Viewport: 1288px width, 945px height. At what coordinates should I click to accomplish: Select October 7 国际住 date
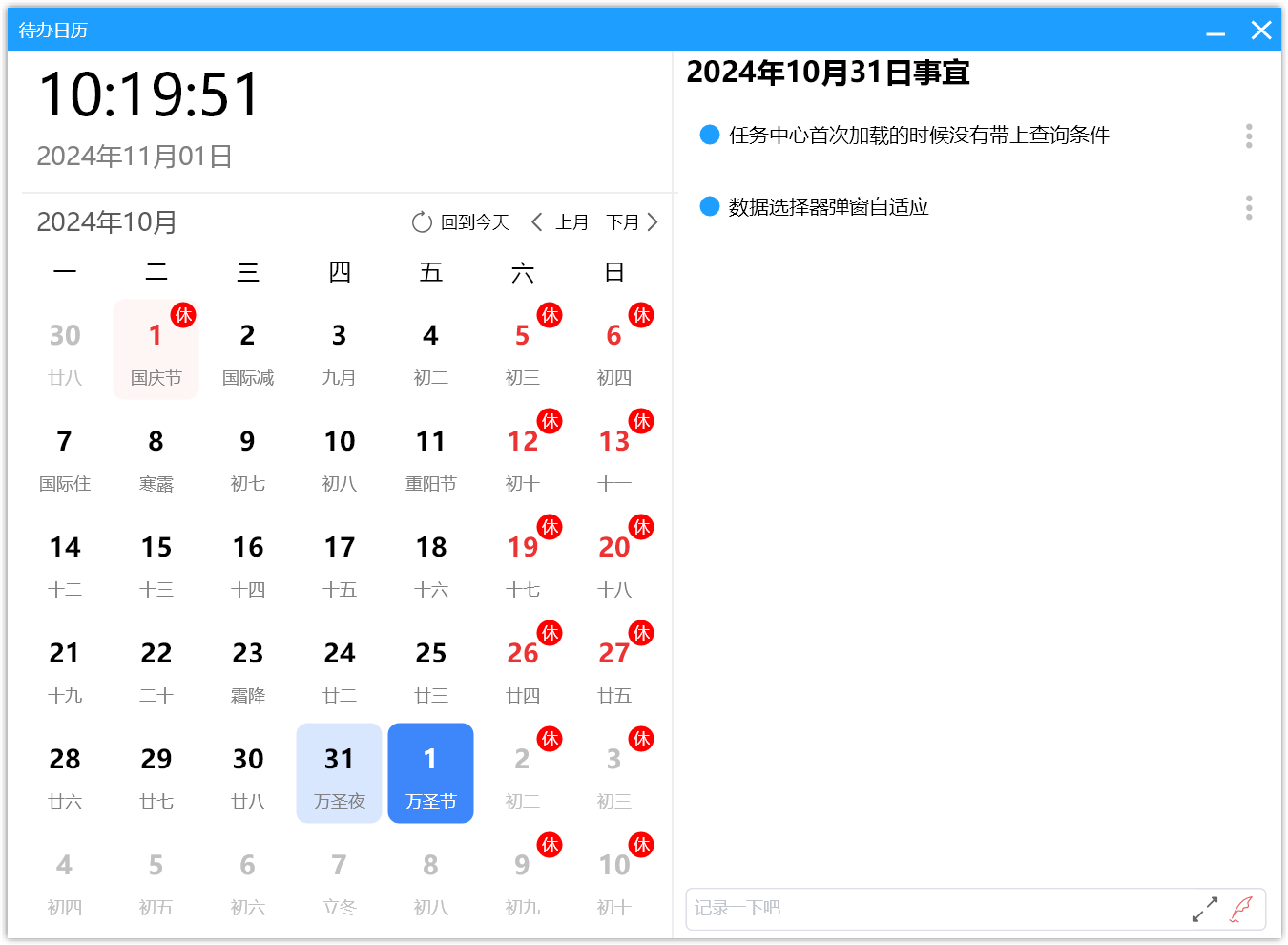65,455
